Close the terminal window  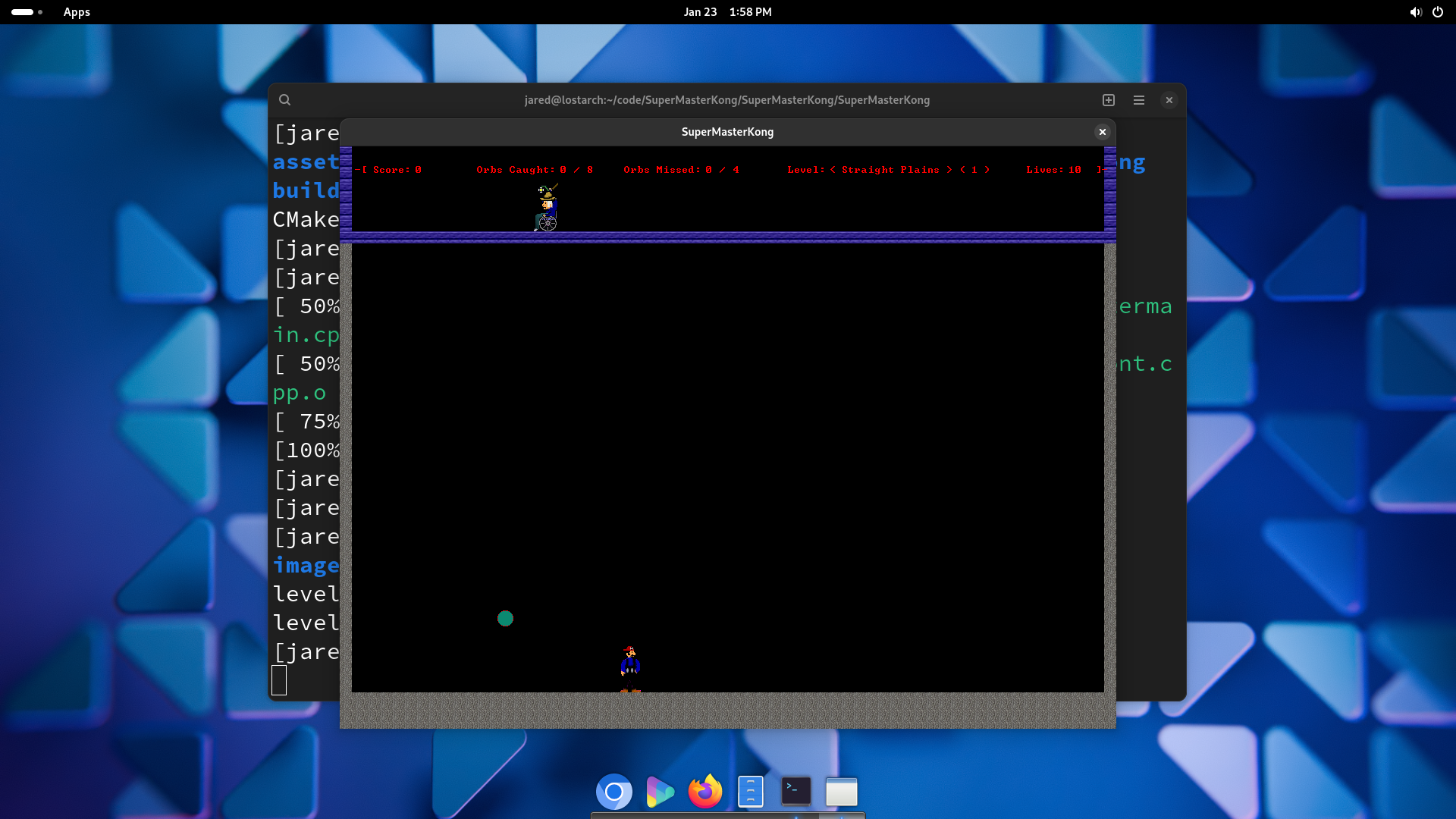pyautogui.click(x=1169, y=100)
